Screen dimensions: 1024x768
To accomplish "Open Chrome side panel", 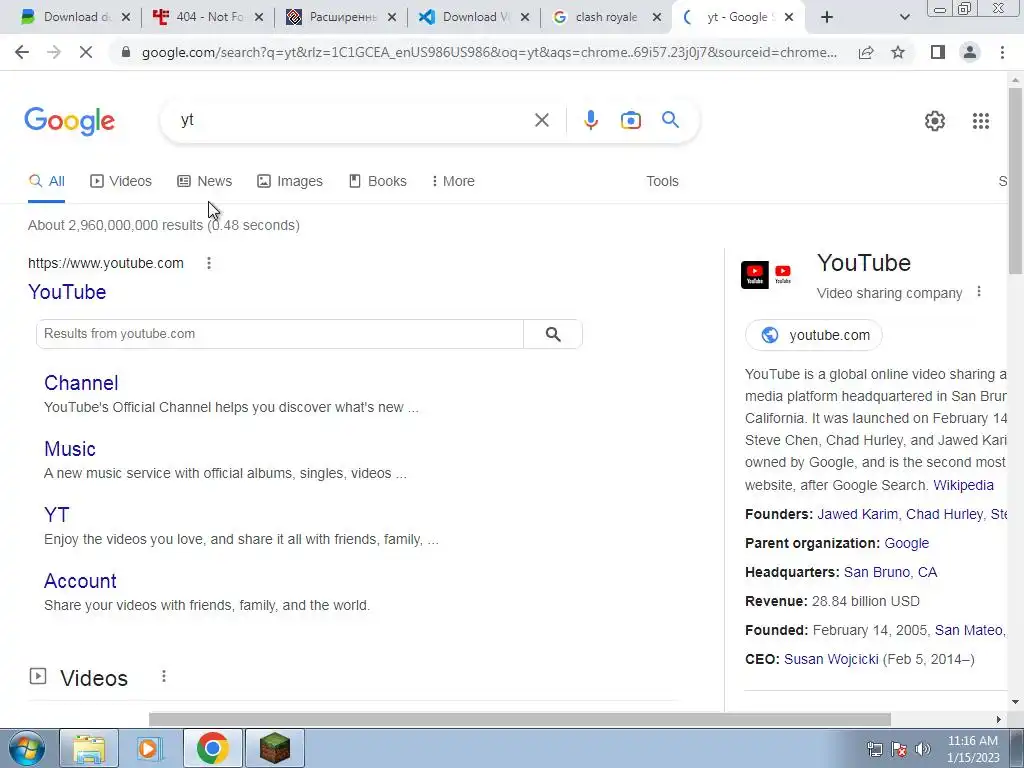I will (x=938, y=52).
